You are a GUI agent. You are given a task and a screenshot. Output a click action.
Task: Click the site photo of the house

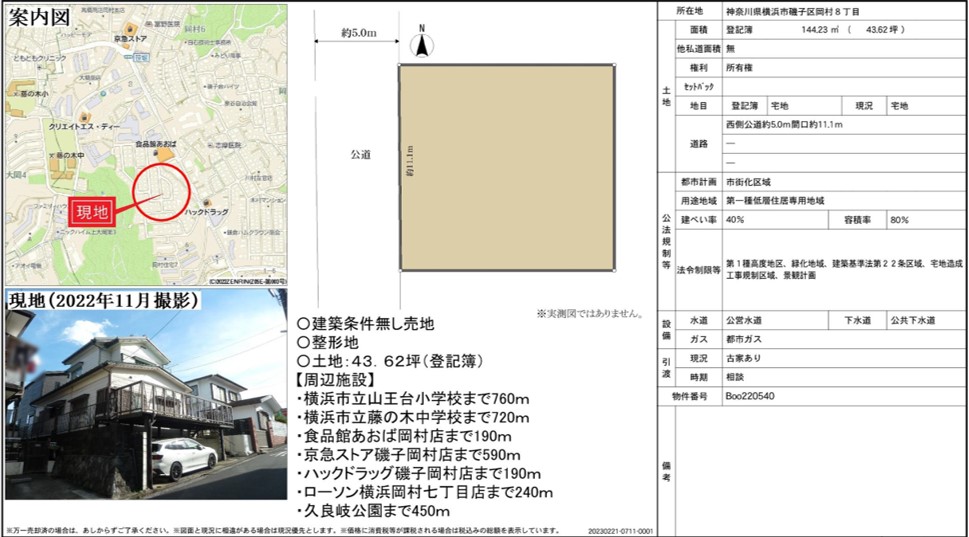145,405
